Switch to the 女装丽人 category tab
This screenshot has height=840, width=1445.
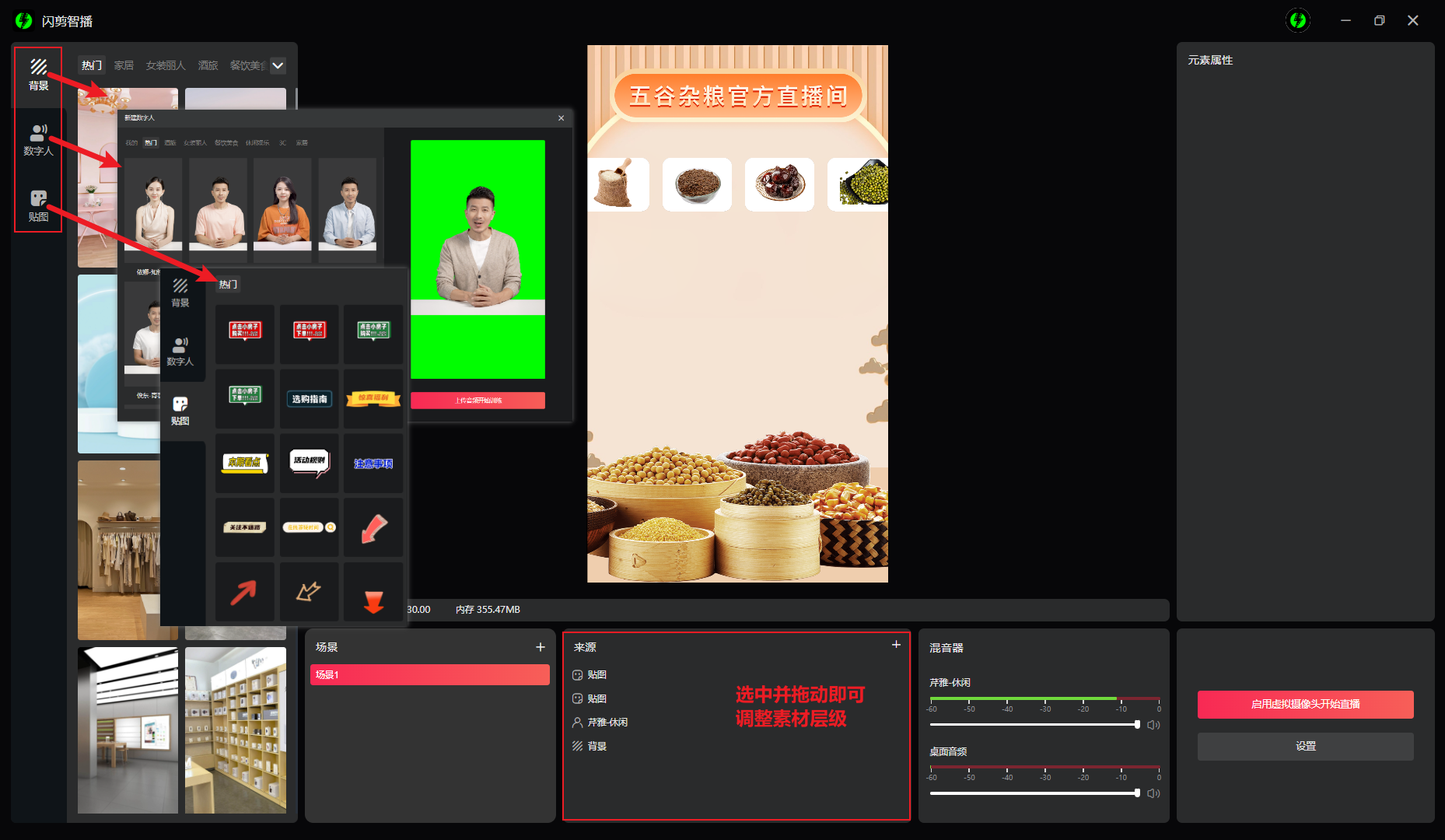tap(166, 65)
